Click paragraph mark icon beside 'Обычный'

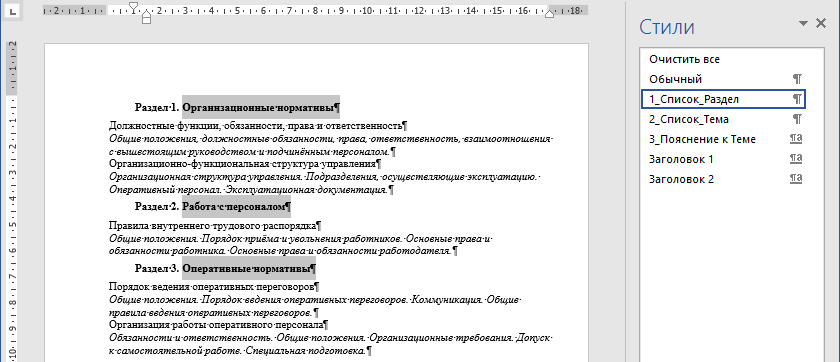(x=797, y=79)
